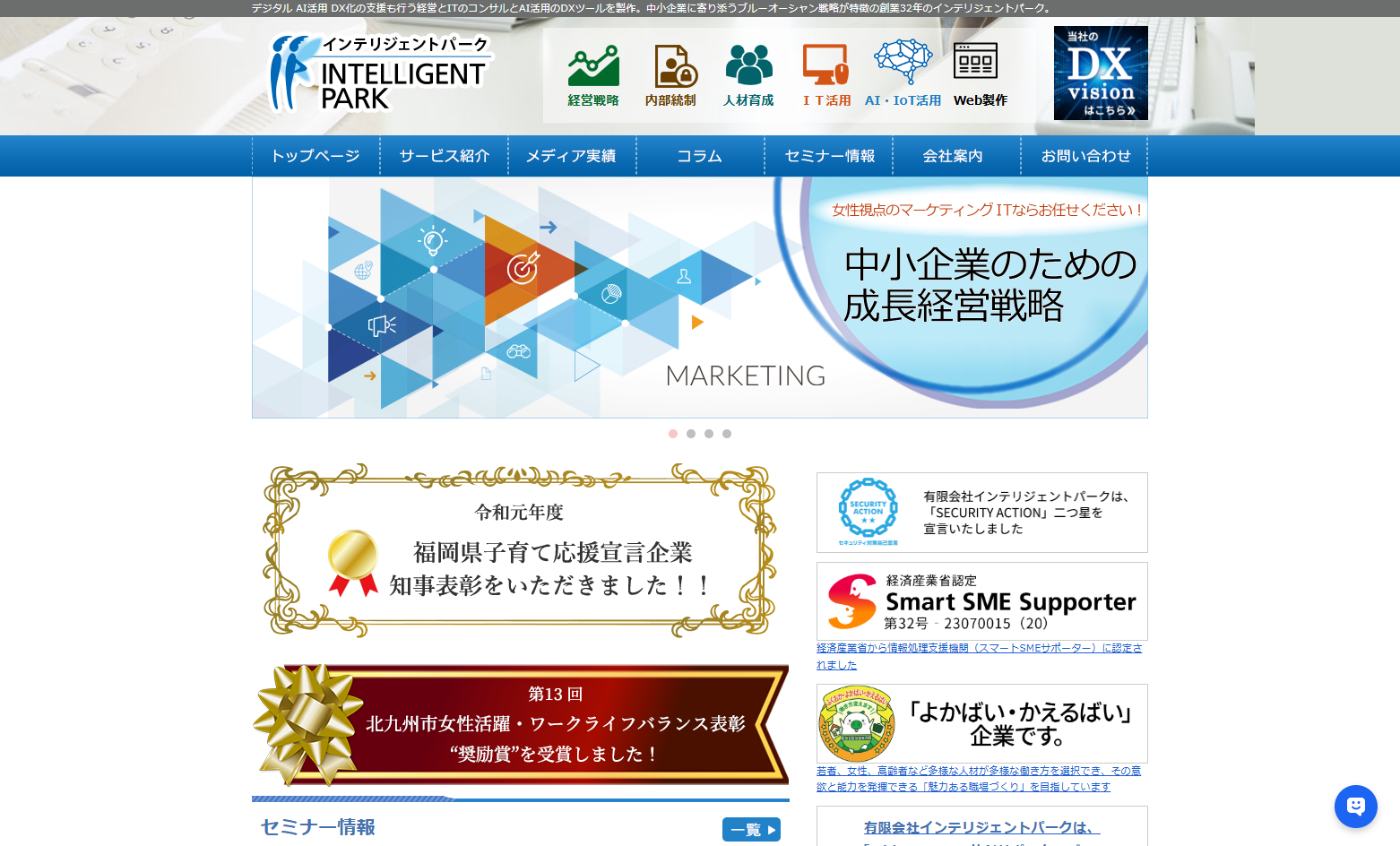Click the コラム navigation entry
1400x846 pixels.
700,155
